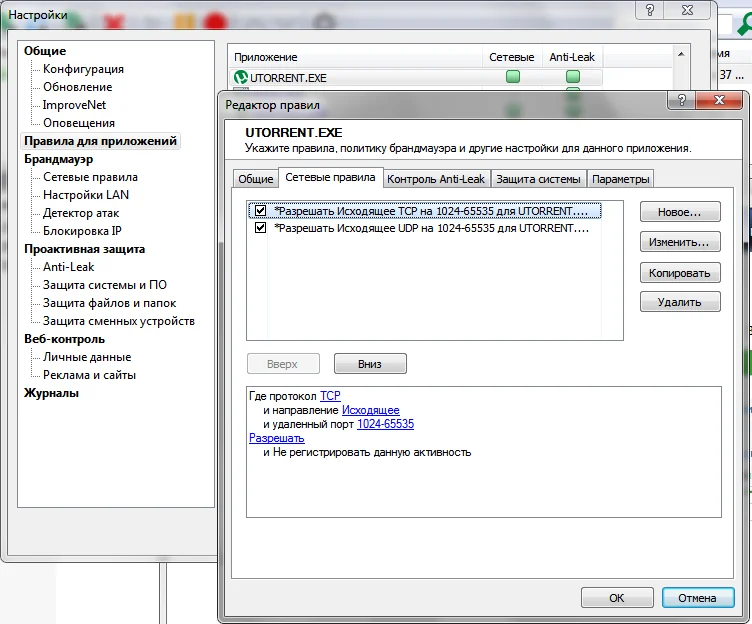This screenshot has height=624, width=752.
Task: Select rule Разрешать Исходящее UDP на 1024-65535
Action: (425, 228)
